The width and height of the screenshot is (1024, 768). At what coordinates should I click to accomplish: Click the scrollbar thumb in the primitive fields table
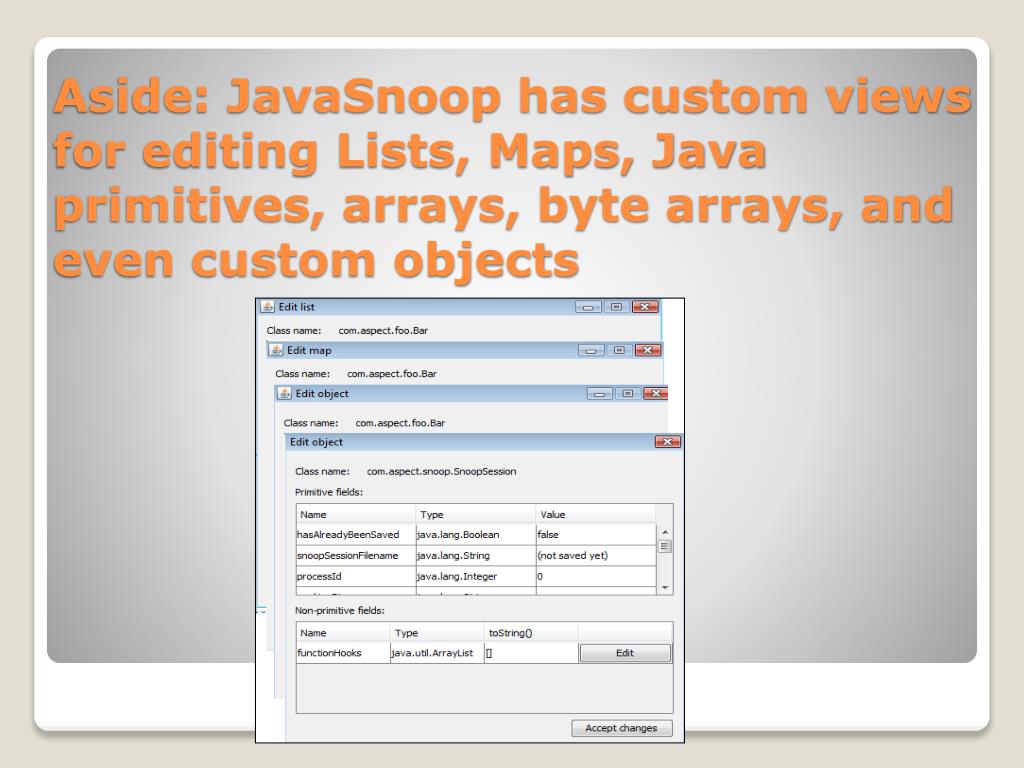(665, 547)
